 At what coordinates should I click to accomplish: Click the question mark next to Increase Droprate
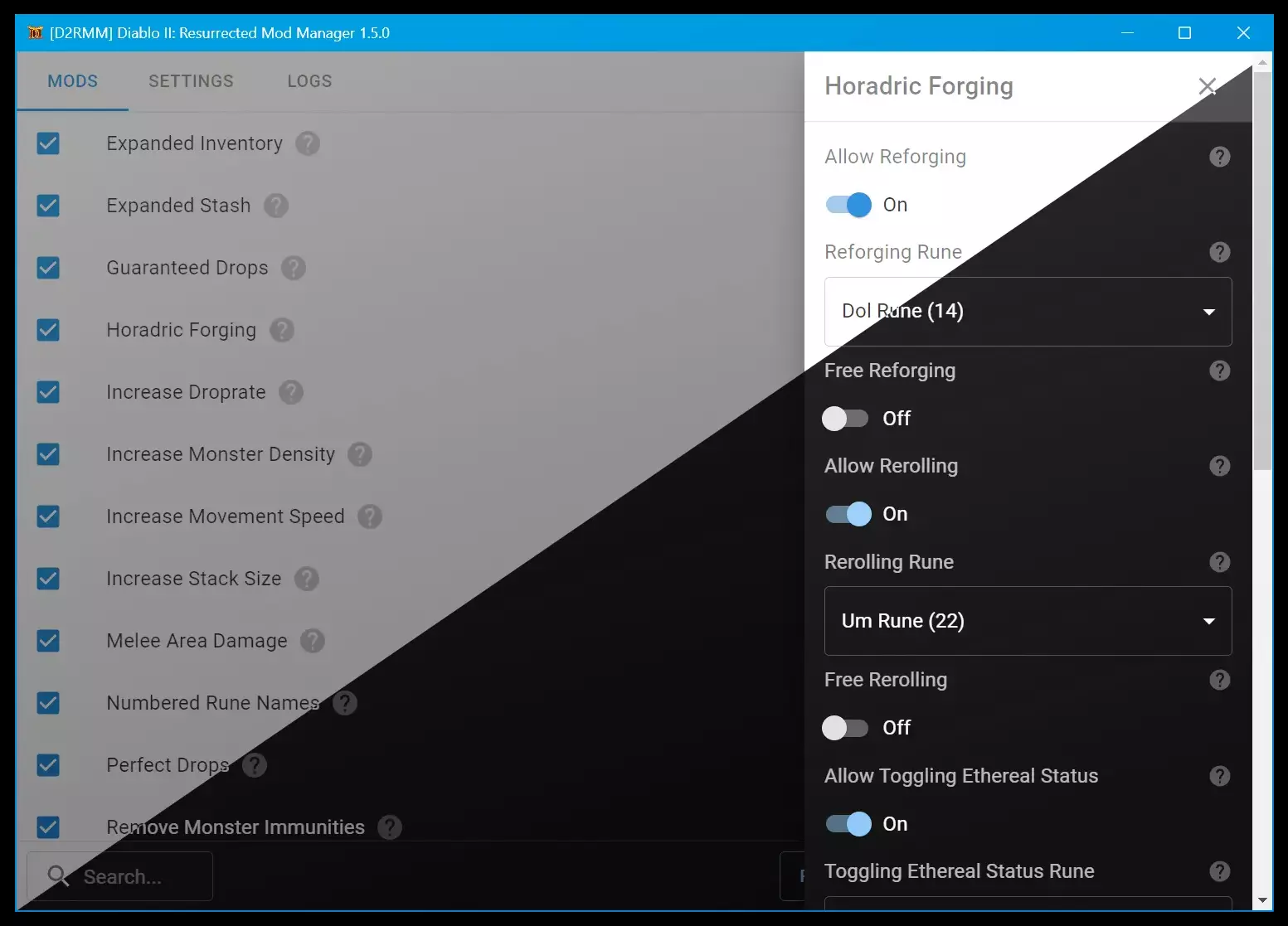[291, 392]
